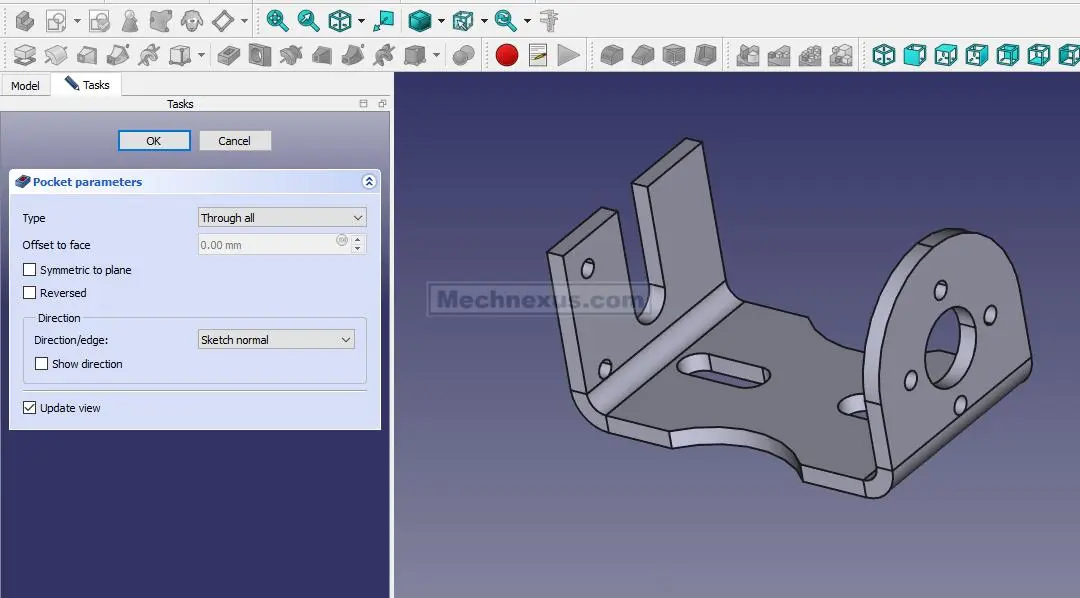Click the Fit All zoom icon

[277, 20]
